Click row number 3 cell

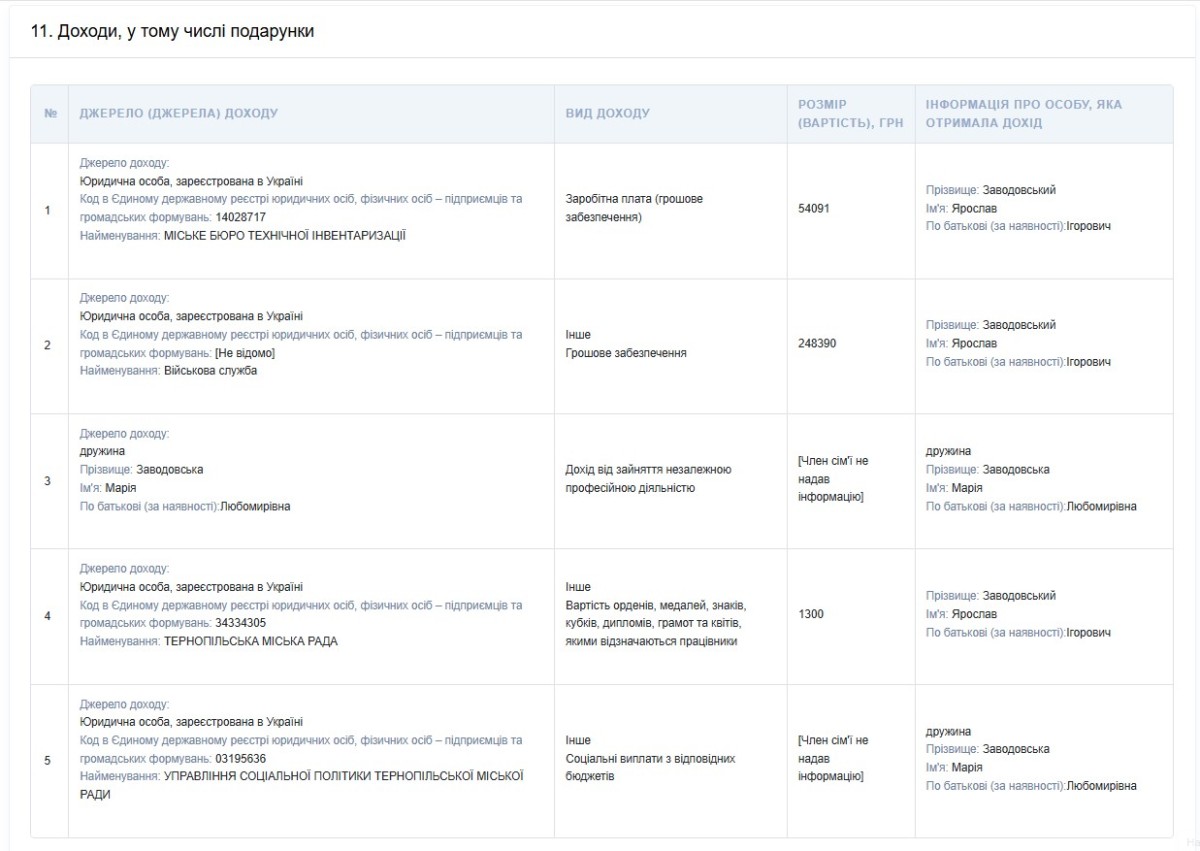tap(48, 481)
